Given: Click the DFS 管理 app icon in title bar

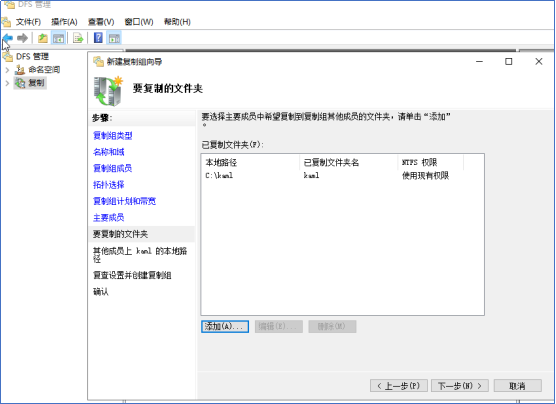Looking at the screenshot, I should pos(9,4).
